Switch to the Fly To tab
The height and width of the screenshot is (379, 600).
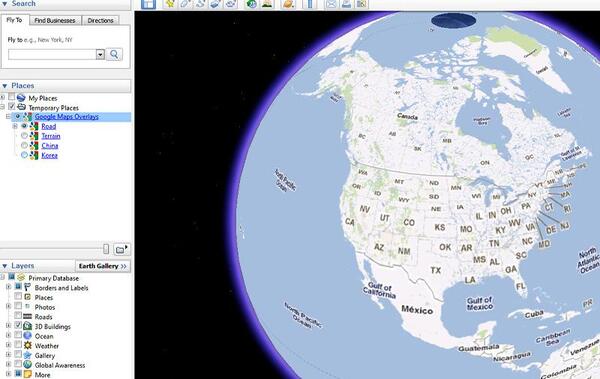pyautogui.click(x=15, y=20)
